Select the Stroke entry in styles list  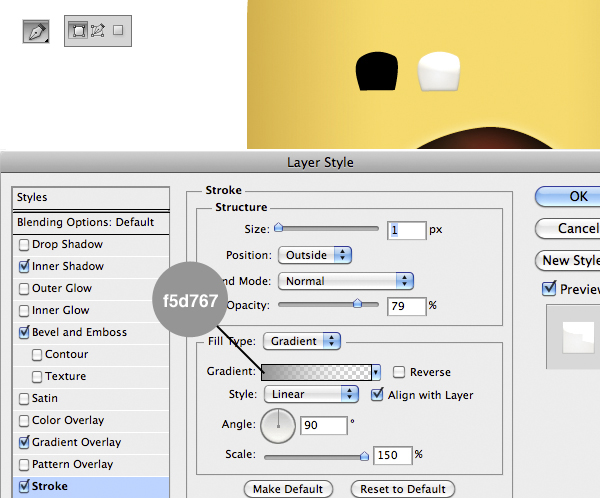[x=50, y=487]
